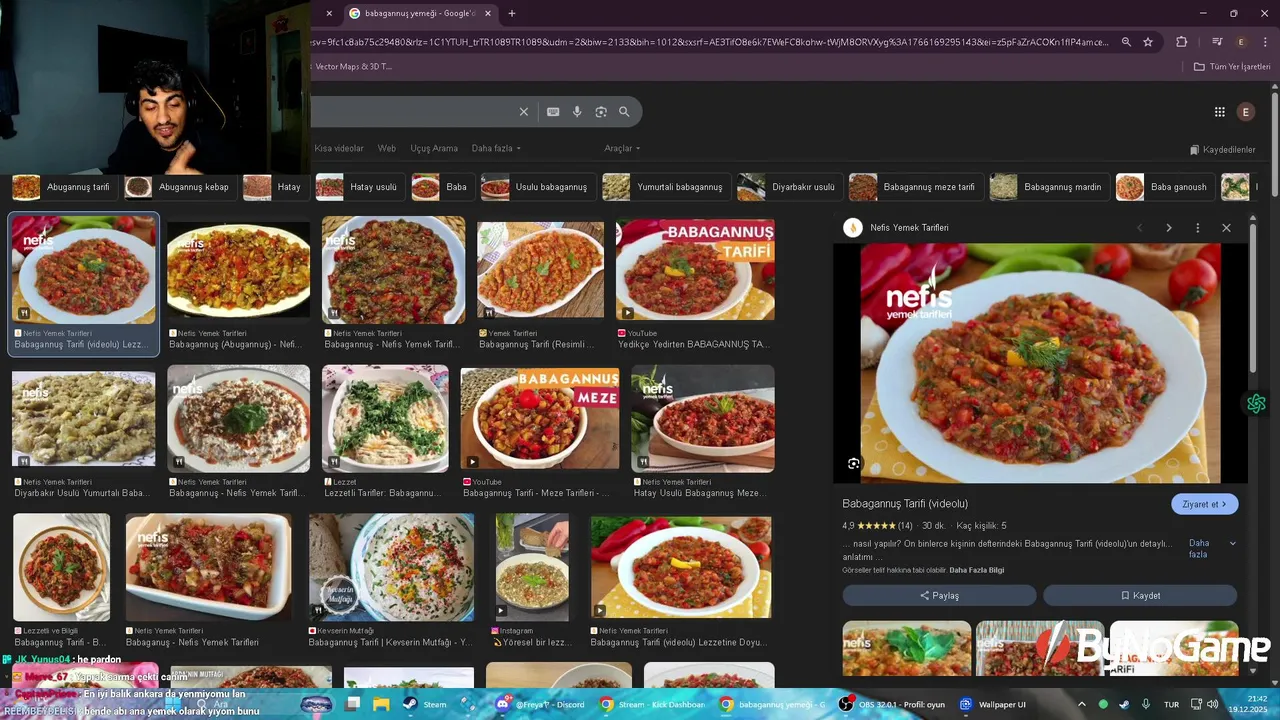
Task: Open Hatay Usulü Babagannuş Meze thumbnail
Action: [x=703, y=418]
